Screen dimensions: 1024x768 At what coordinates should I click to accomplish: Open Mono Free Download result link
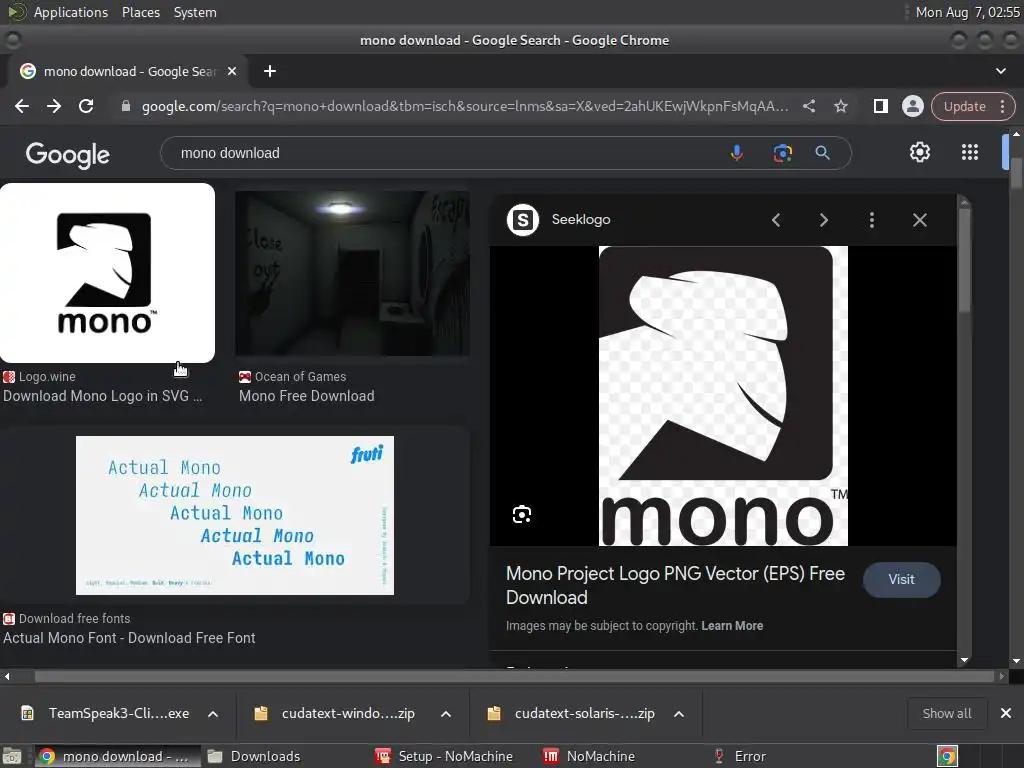[306, 396]
